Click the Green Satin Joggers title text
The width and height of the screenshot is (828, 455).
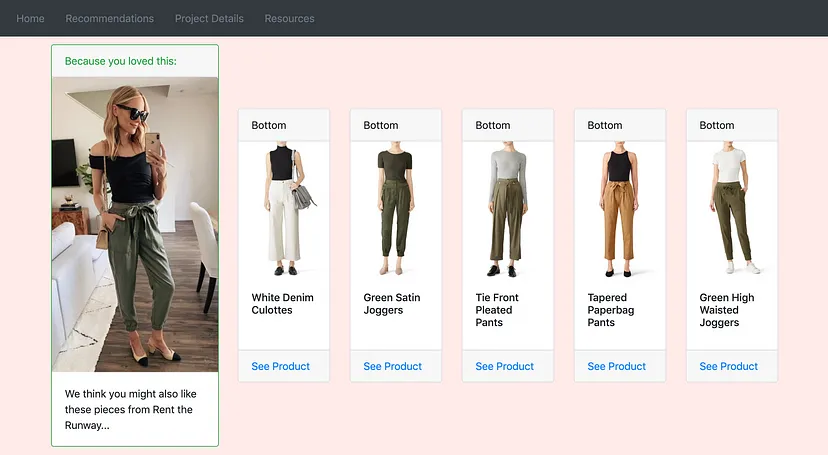tap(392, 304)
